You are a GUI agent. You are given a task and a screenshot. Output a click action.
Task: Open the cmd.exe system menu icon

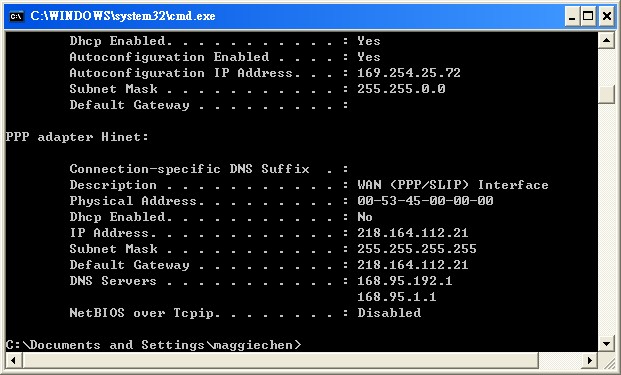17,16
